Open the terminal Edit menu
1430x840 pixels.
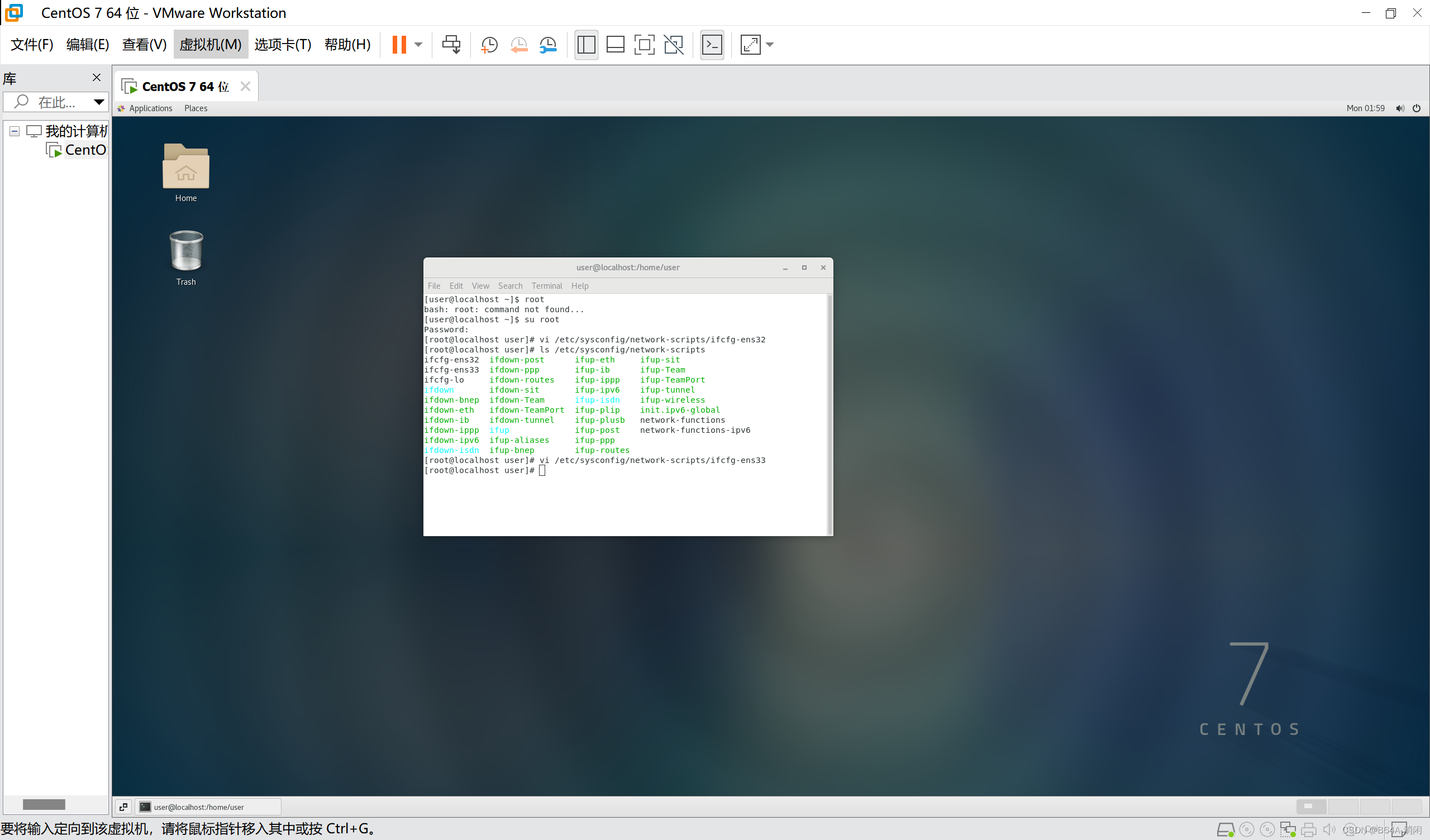(x=456, y=285)
